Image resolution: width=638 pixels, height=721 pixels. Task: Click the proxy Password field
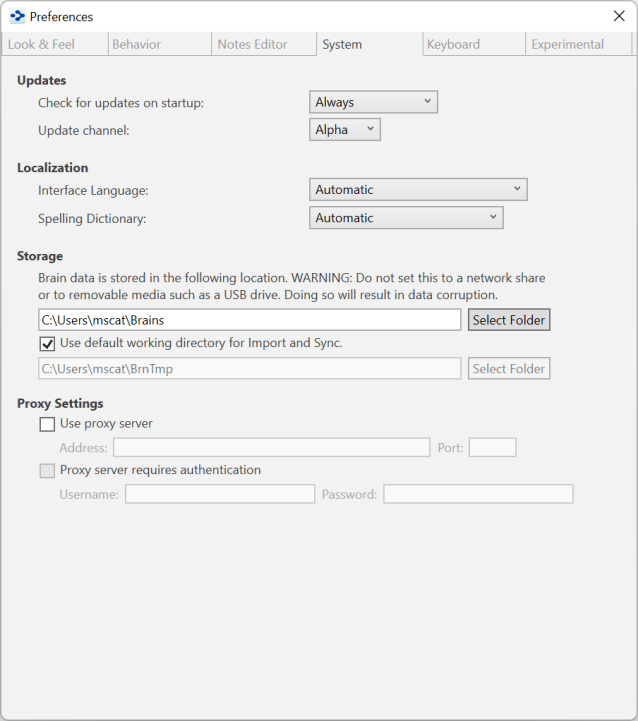pyautogui.click(x=478, y=494)
